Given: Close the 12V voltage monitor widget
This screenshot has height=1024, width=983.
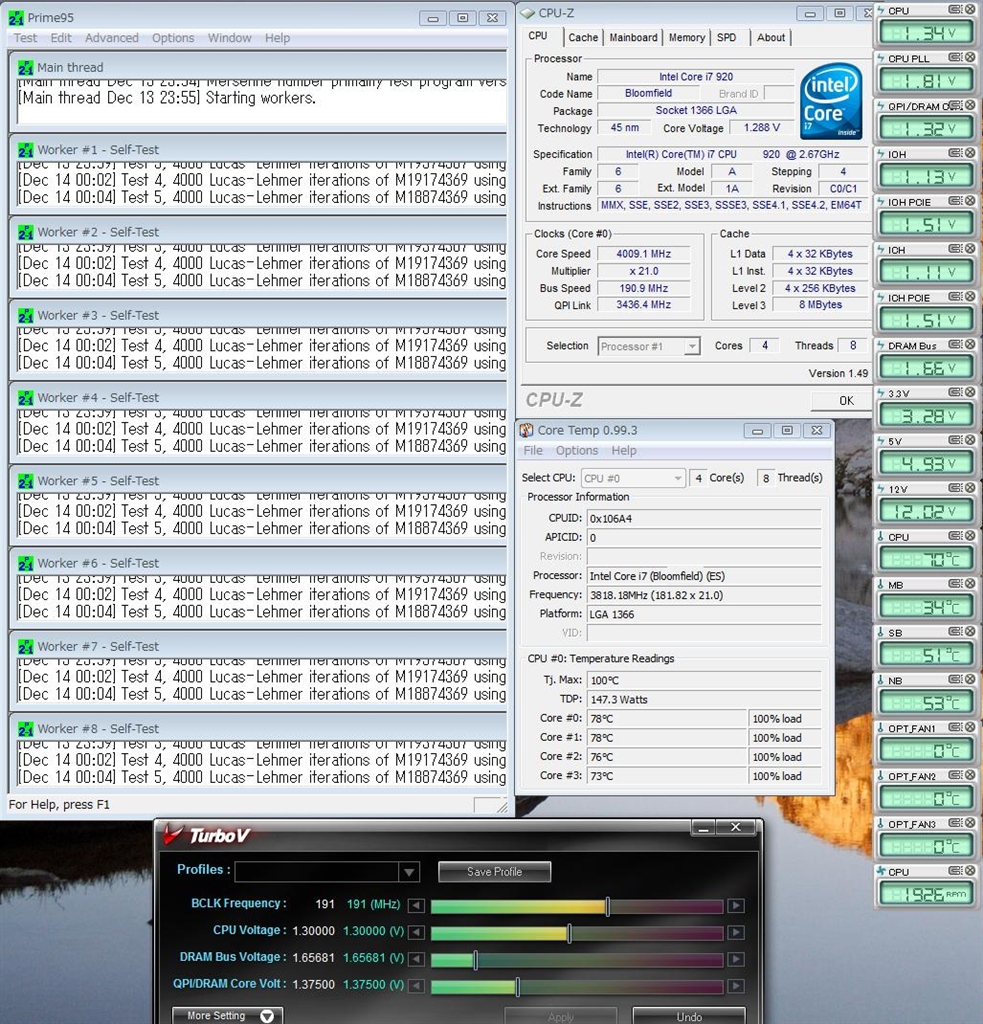Looking at the screenshot, I should (x=969, y=489).
